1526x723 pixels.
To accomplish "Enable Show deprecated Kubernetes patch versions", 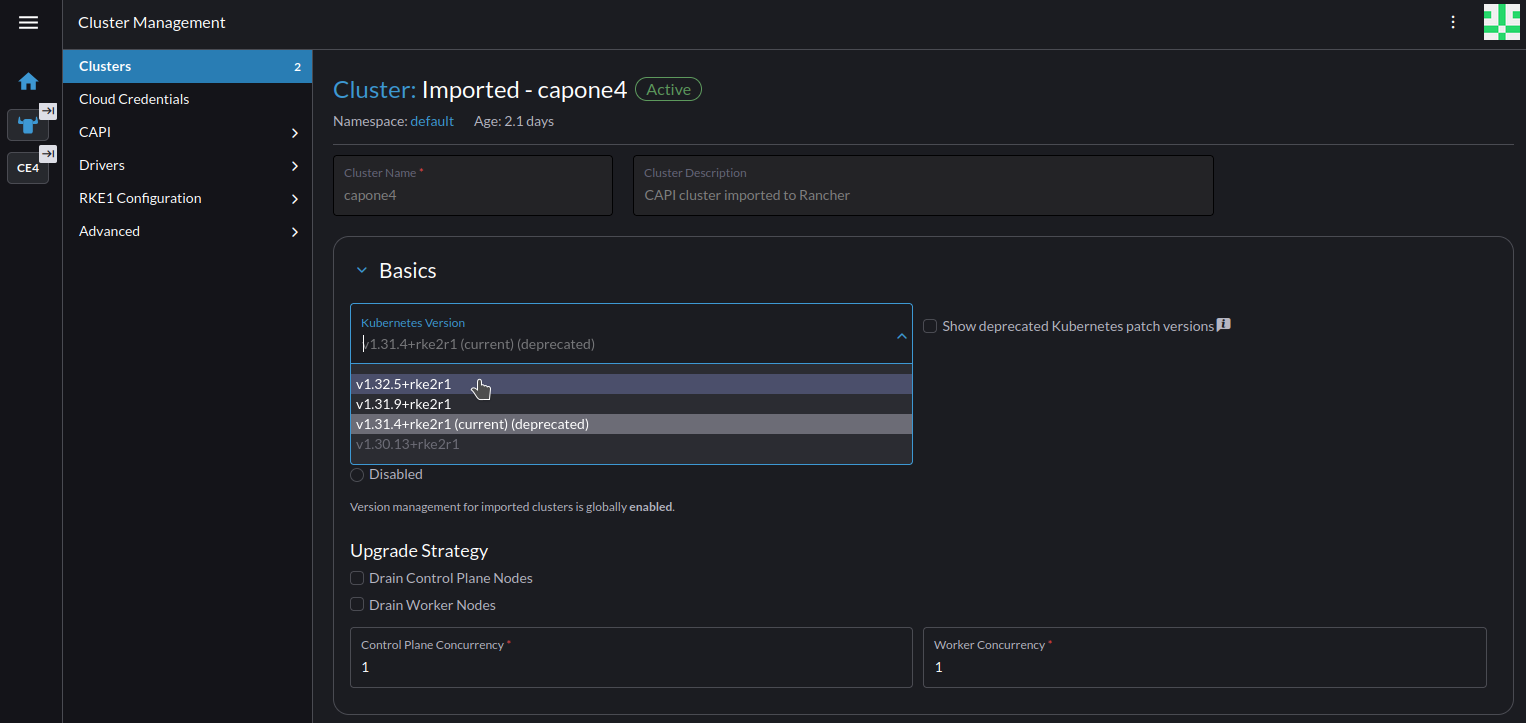I will 930,326.
